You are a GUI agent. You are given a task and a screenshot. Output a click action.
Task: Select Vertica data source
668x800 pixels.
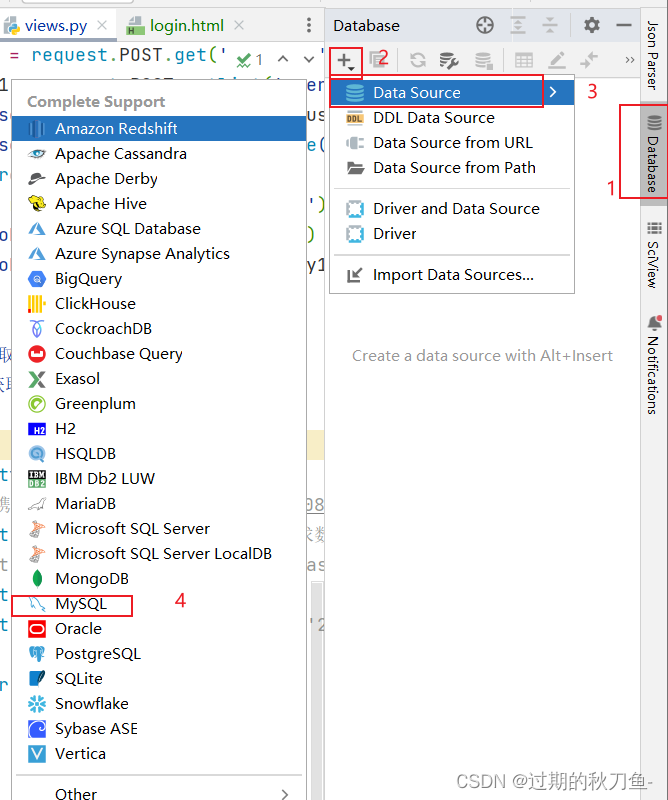click(159, 754)
